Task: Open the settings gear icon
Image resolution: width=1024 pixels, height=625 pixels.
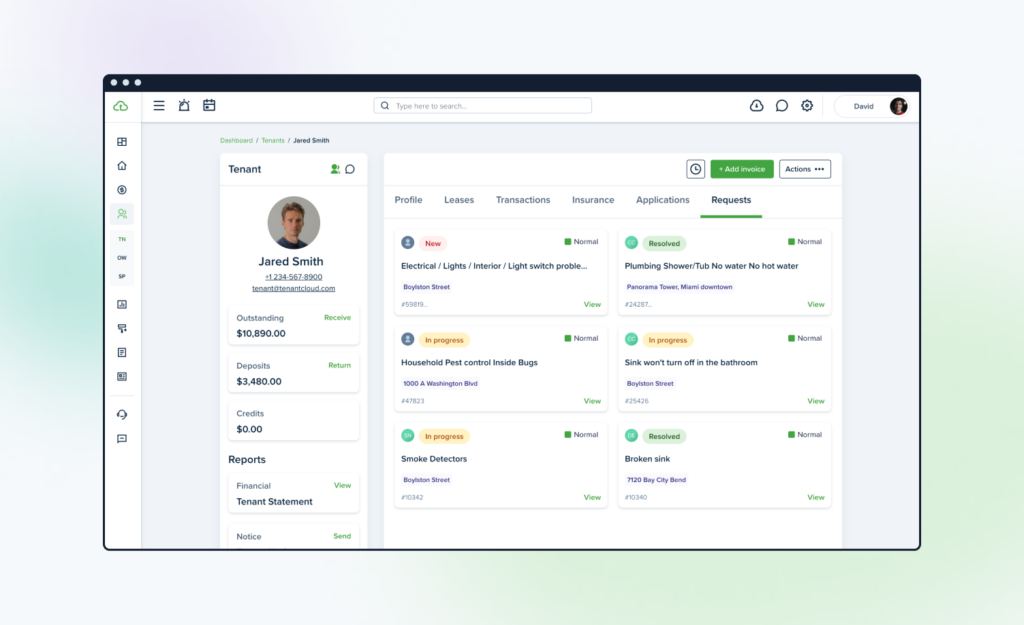Action: pyautogui.click(x=807, y=106)
